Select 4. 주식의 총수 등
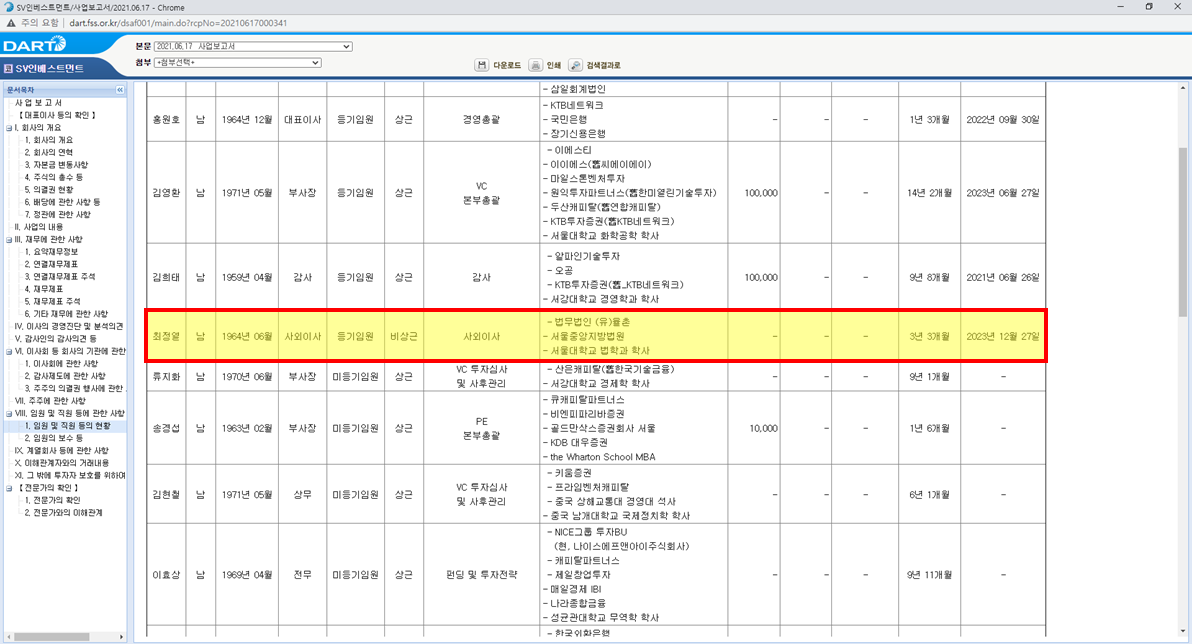 [54, 177]
